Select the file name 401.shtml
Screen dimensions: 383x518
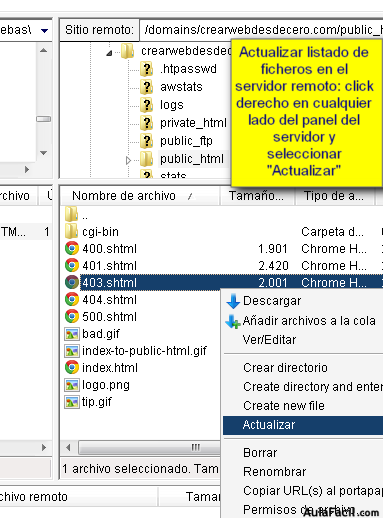click(x=109, y=266)
